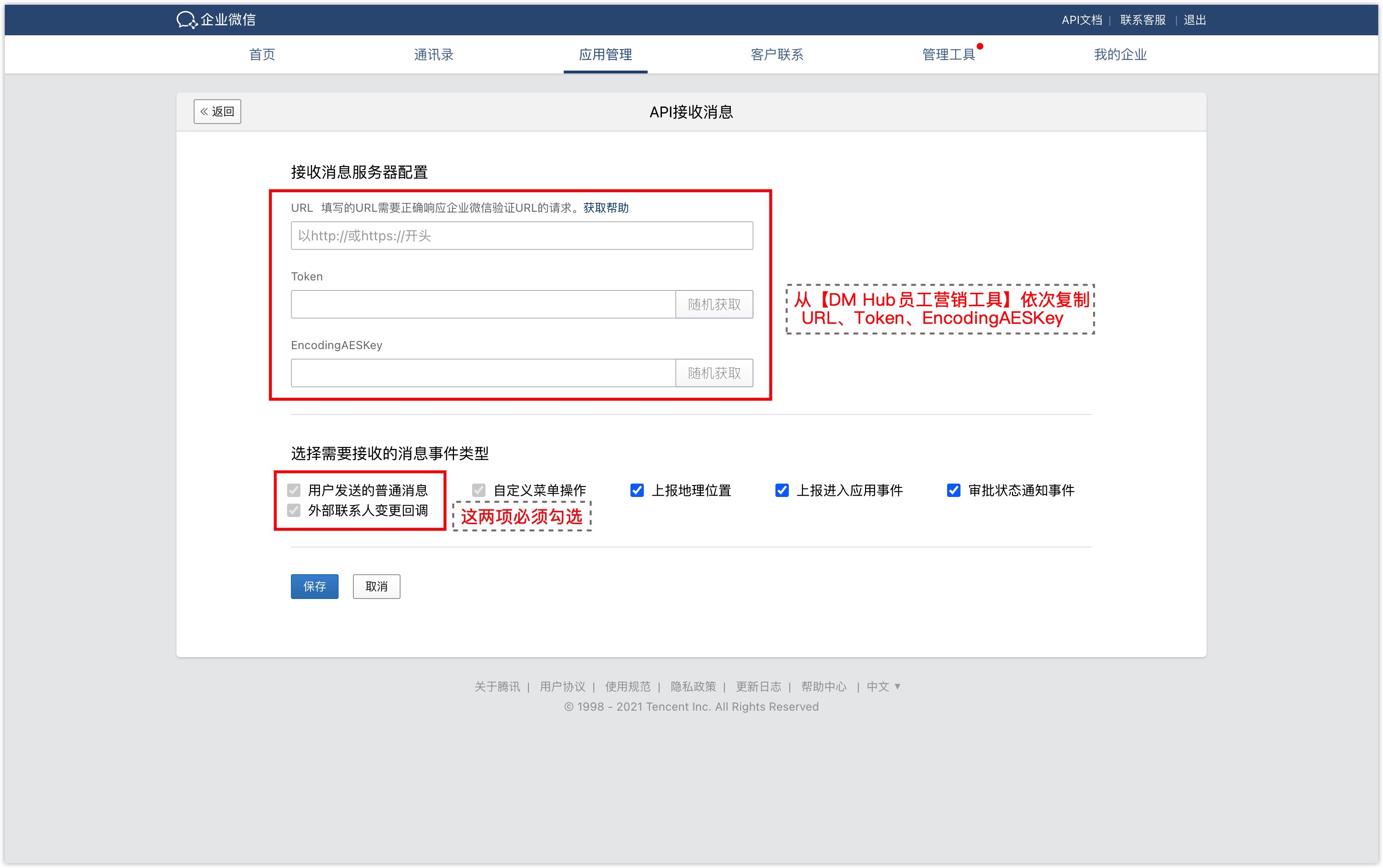Open 用户协议 footer link
This screenshot has width=1383, height=868.
pos(562,687)
